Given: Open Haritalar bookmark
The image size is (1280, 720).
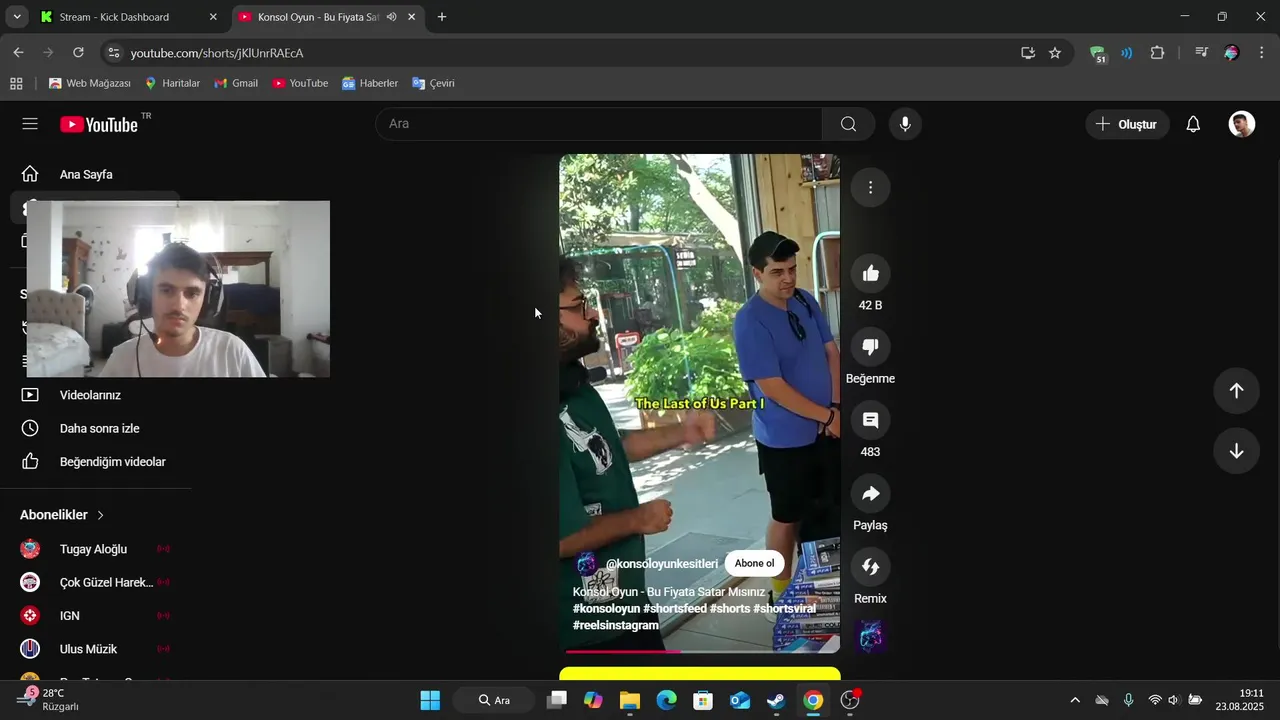Looking at the screenshot, I should [x=172, y=83].
